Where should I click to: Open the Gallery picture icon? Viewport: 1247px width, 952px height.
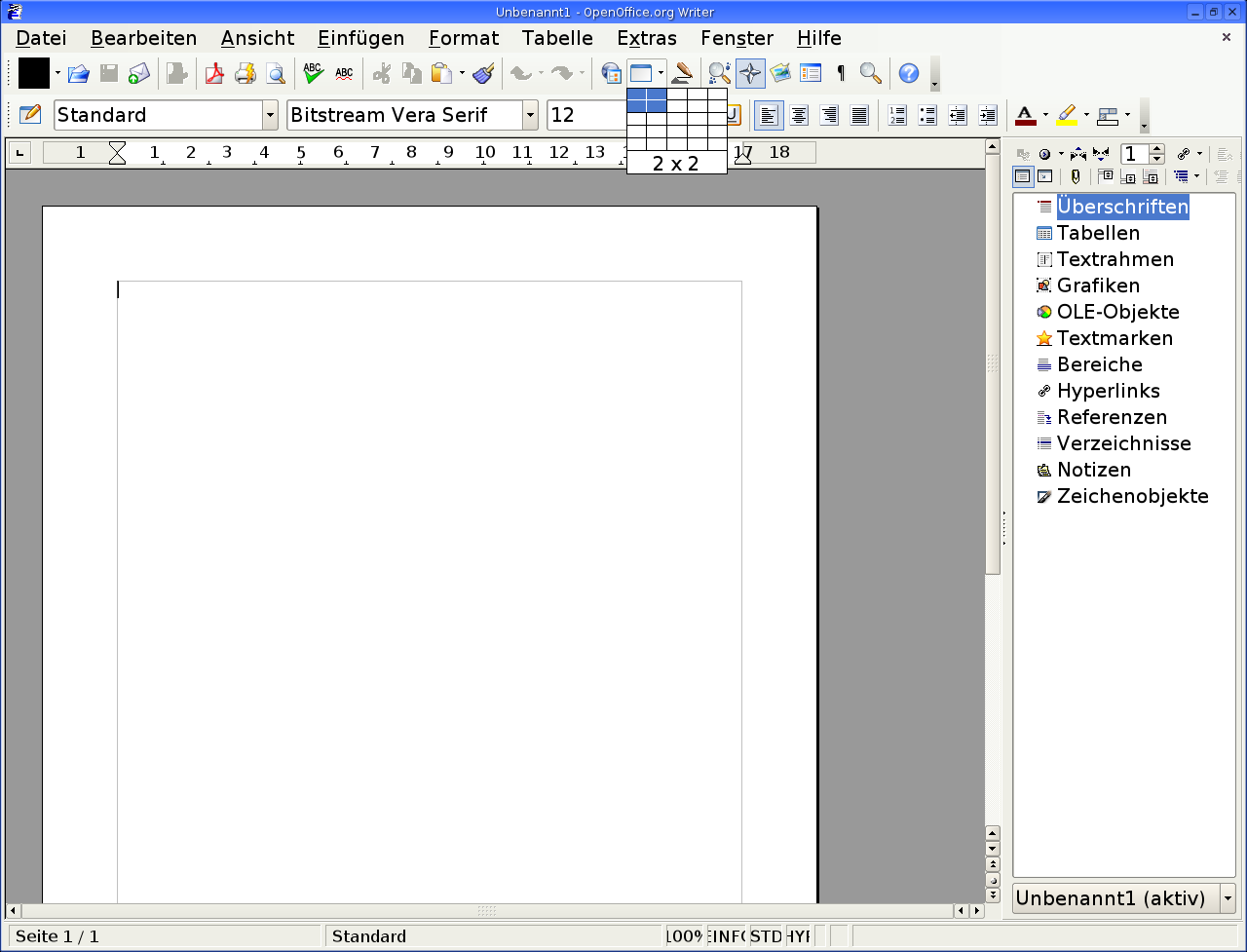point(780,73)
